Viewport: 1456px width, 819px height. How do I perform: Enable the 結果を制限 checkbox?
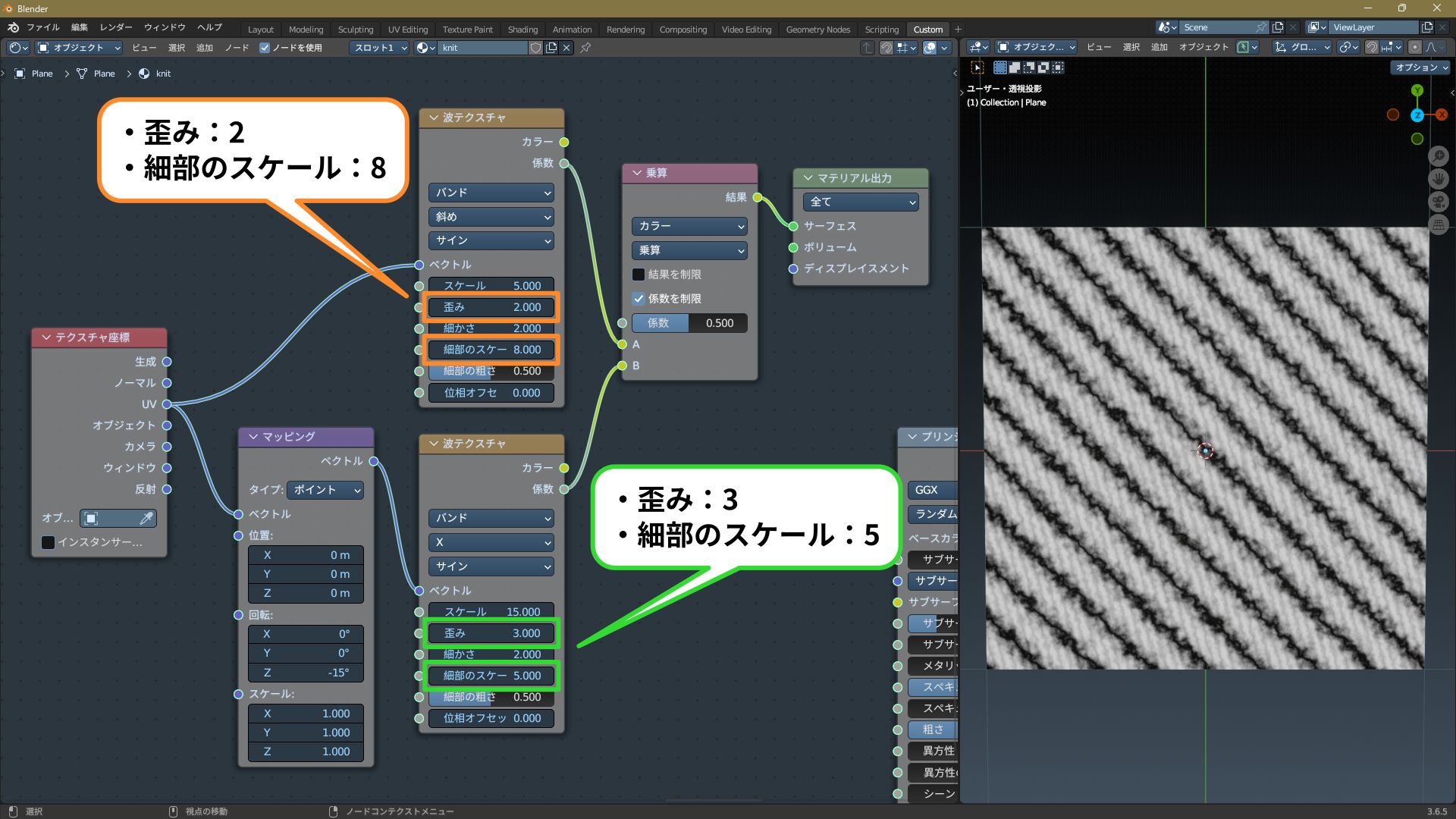coord(639,275)
